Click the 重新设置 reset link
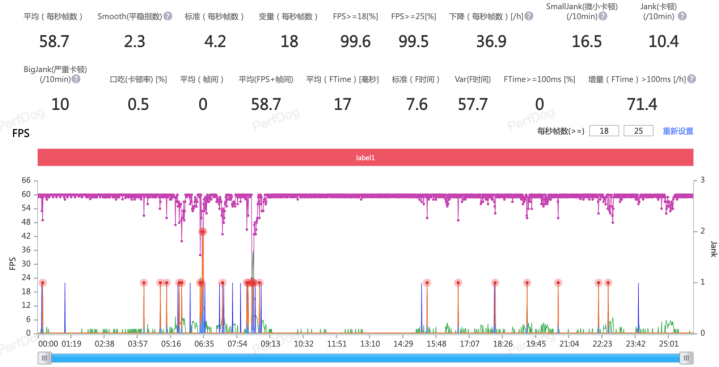The width and height of the screenshot is (719, 367). click(678, 131)
